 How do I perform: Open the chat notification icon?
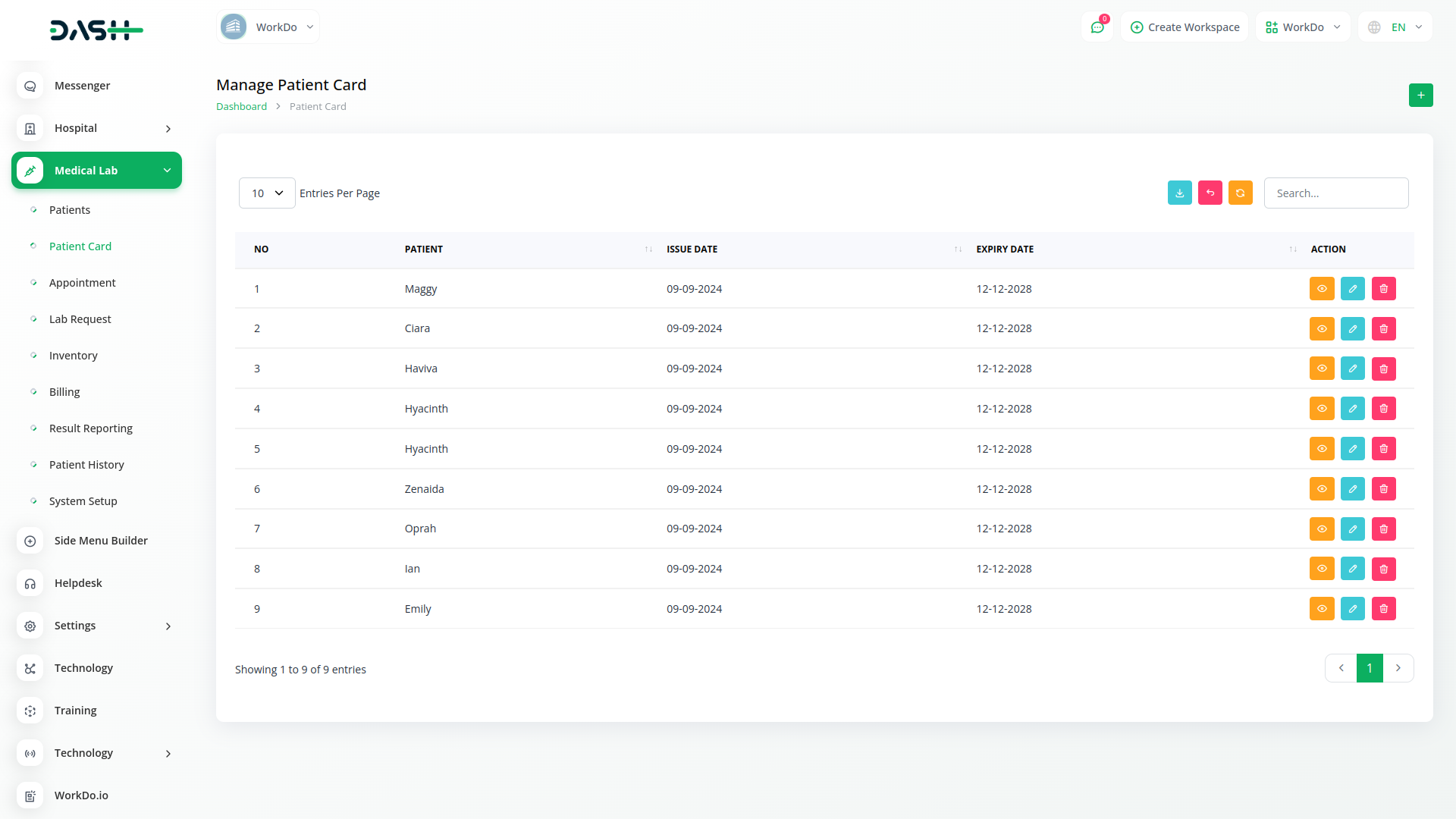pos(1097,27)
